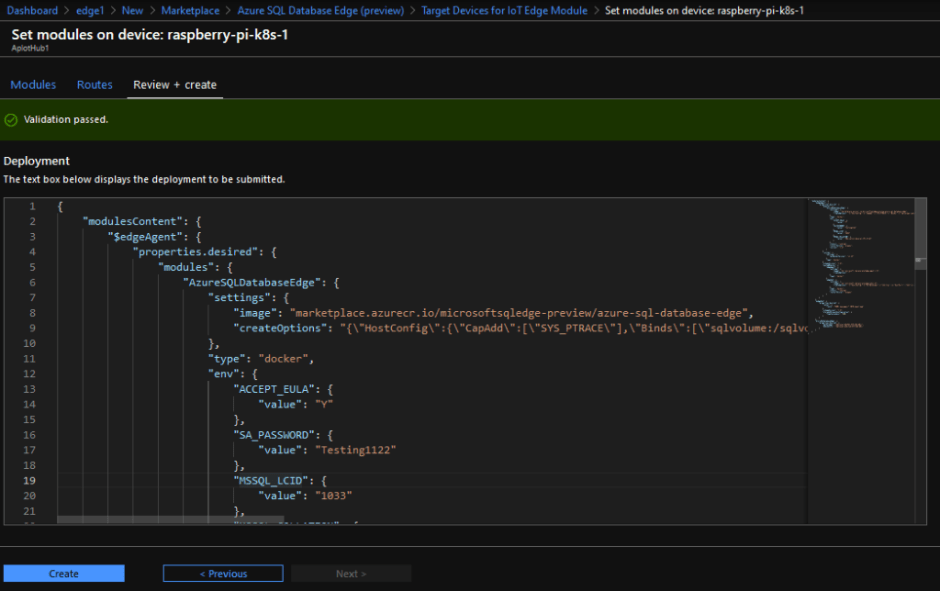The height and width of the screenshot is (591, 940).
Task: Go back with the Previous button
Action: [x=223, y=574]
